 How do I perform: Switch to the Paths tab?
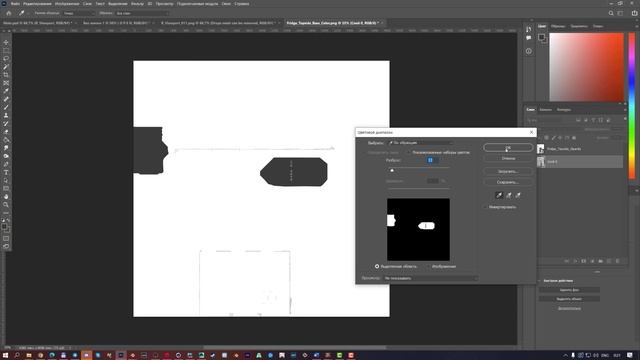click(564, 109)
